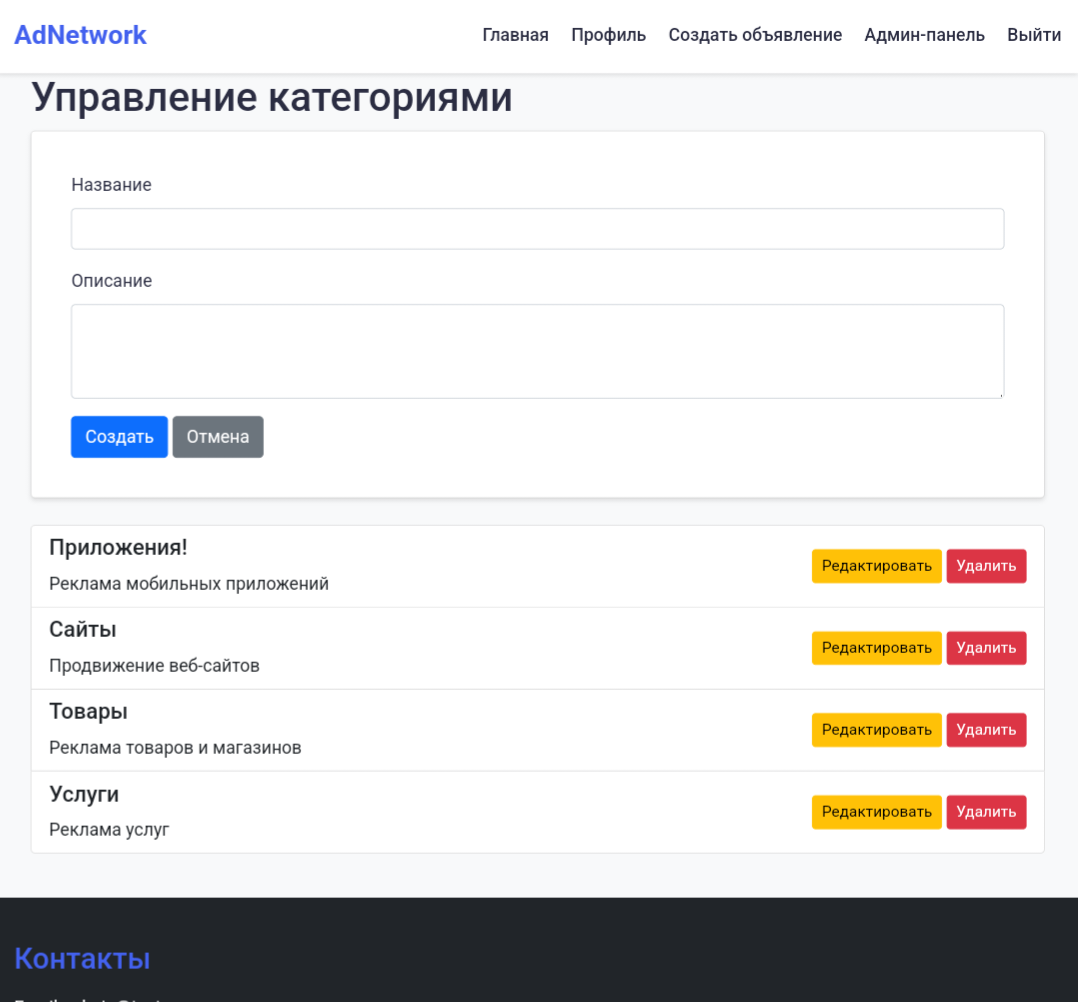Open Создать объявление page
The height and width of the screenshot is (1002, 1078).
pos(755,35)
